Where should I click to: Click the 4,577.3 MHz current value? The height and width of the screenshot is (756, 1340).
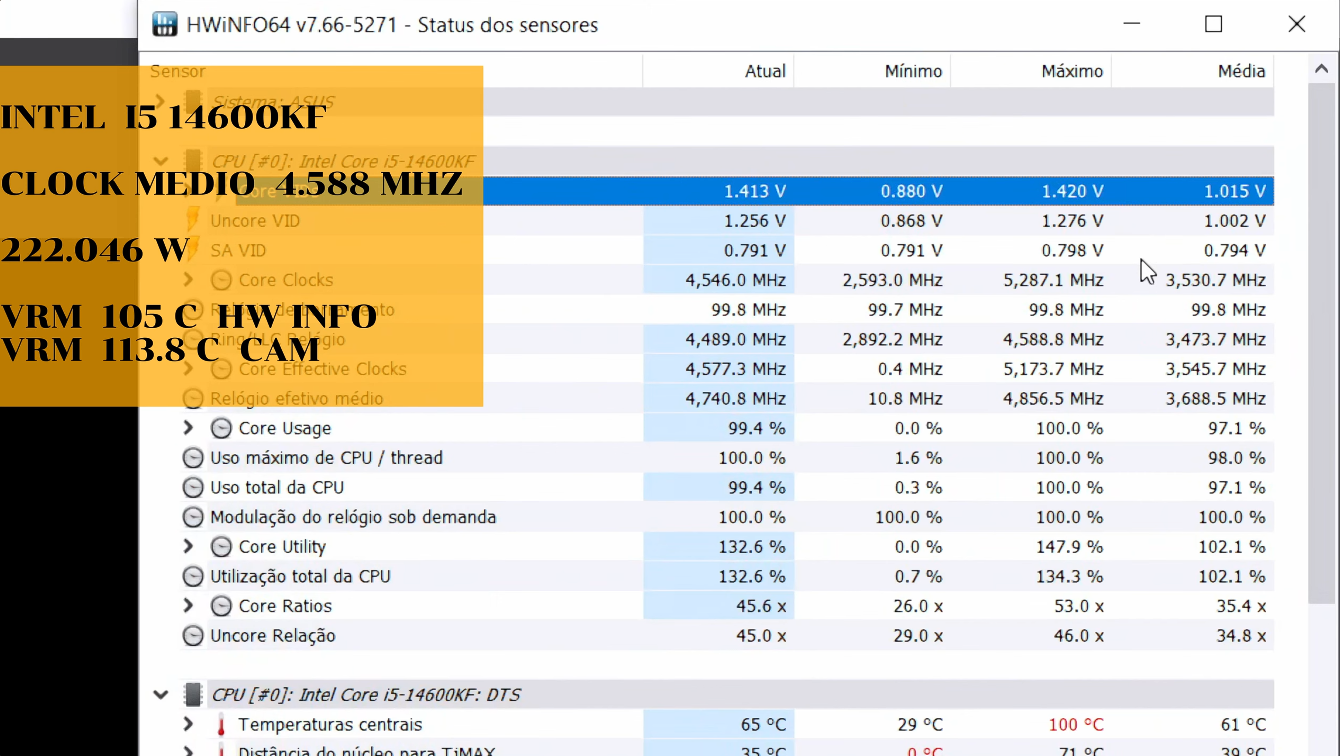click(x=735, y=369)
